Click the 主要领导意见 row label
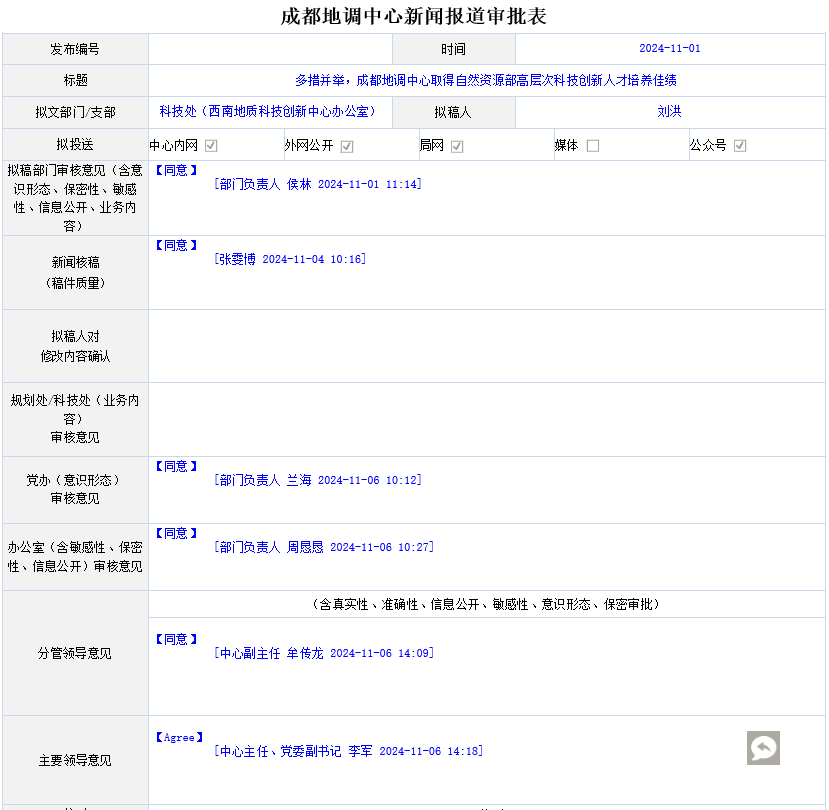 (75, 761)
